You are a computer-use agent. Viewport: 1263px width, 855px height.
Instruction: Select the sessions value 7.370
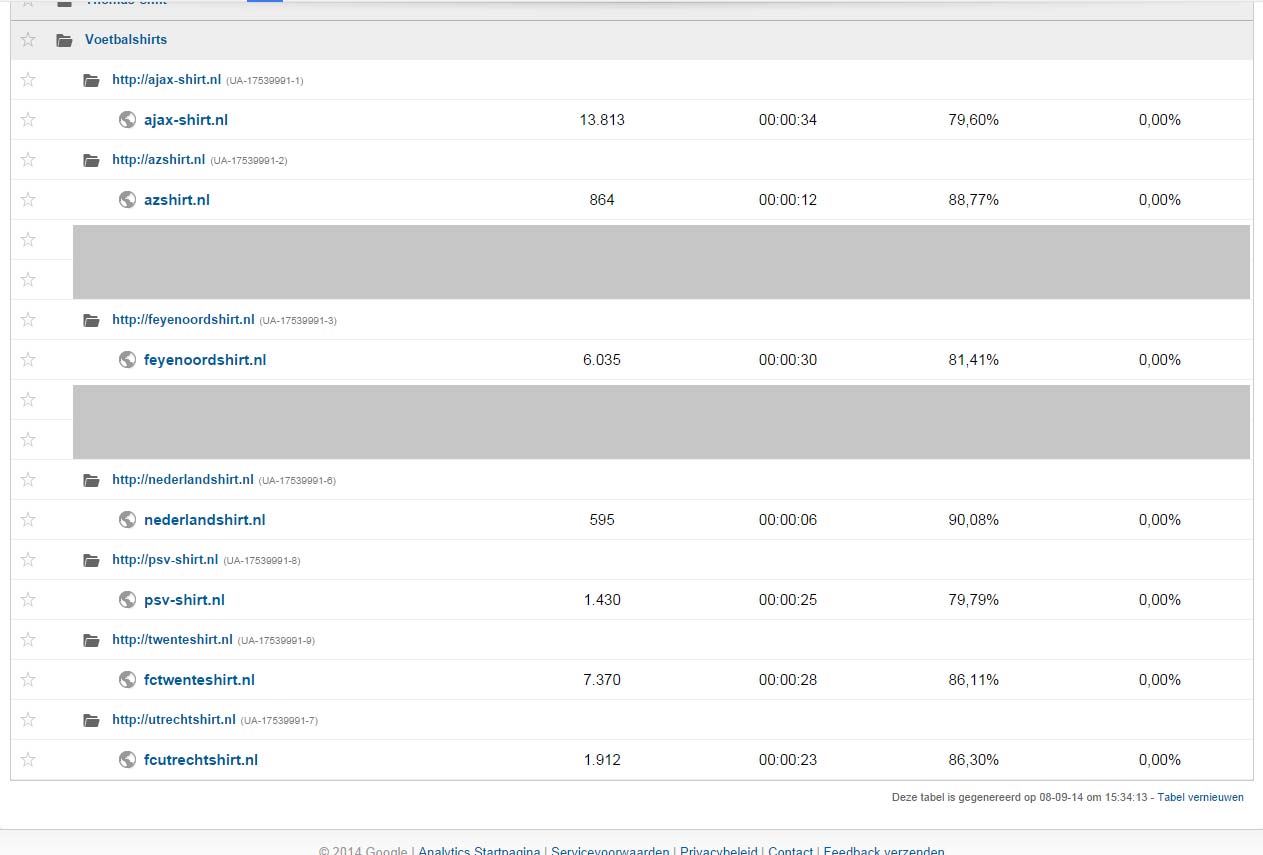click(602, 680)
